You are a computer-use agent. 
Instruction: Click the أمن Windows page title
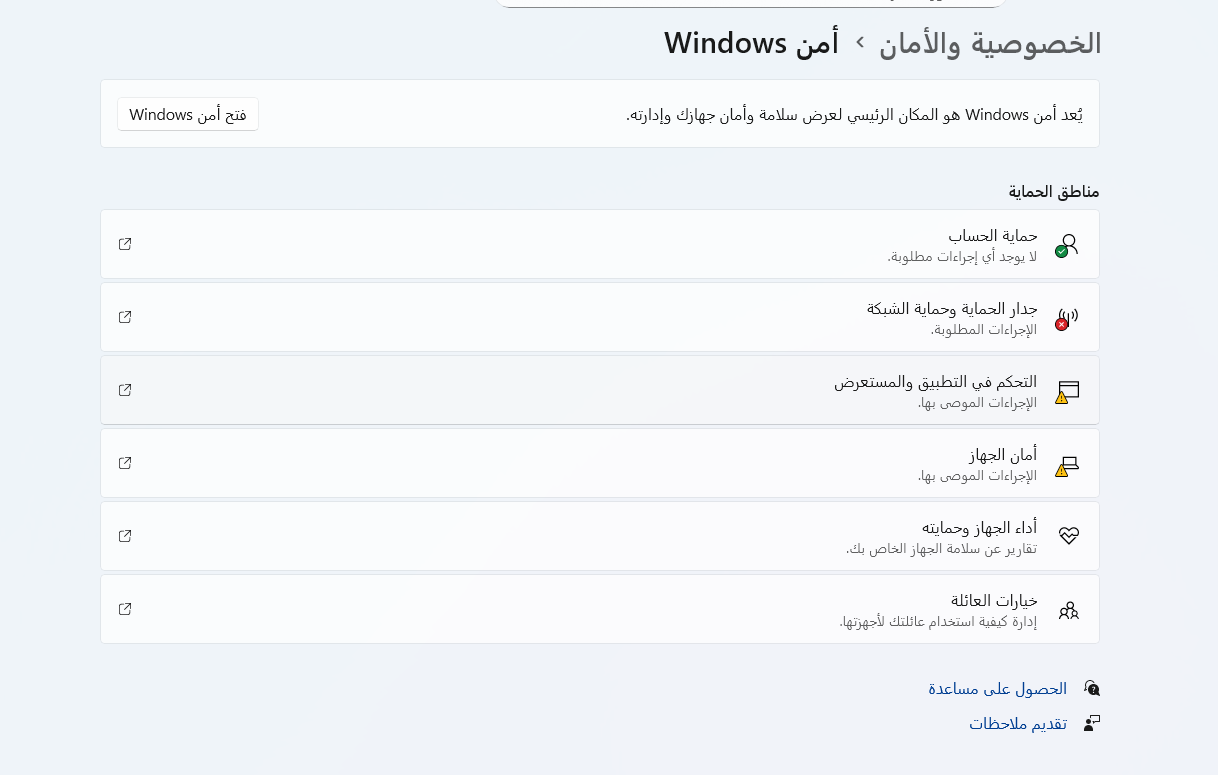coord(752,43)
